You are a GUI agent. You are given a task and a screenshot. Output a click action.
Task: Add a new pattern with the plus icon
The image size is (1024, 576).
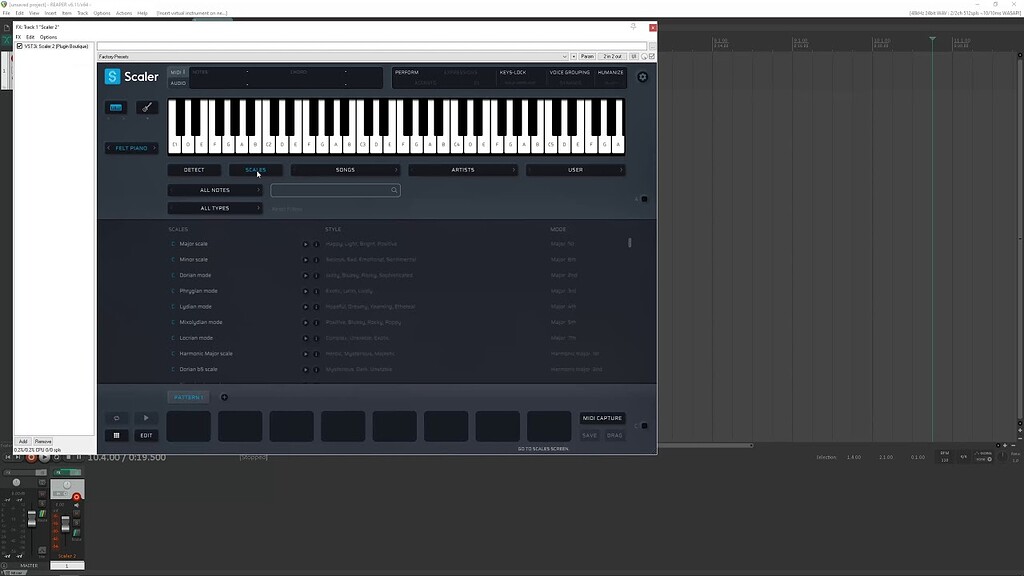point(224,397)
